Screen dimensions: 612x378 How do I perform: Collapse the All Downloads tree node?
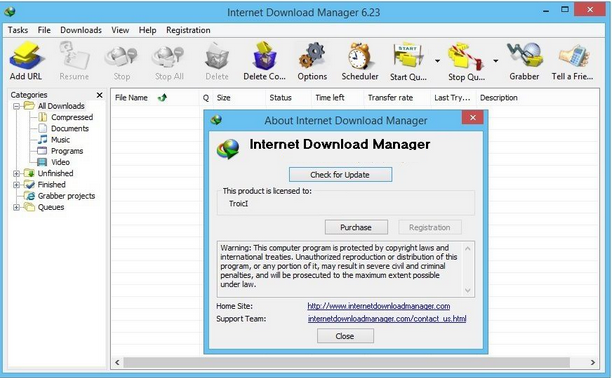16,106
